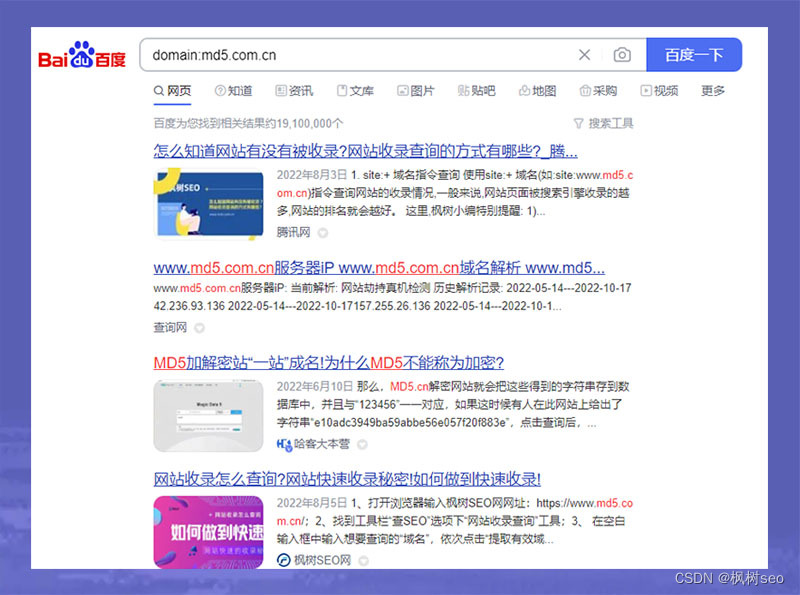Open result MD5加解密站一站成名

pos(329,363)
